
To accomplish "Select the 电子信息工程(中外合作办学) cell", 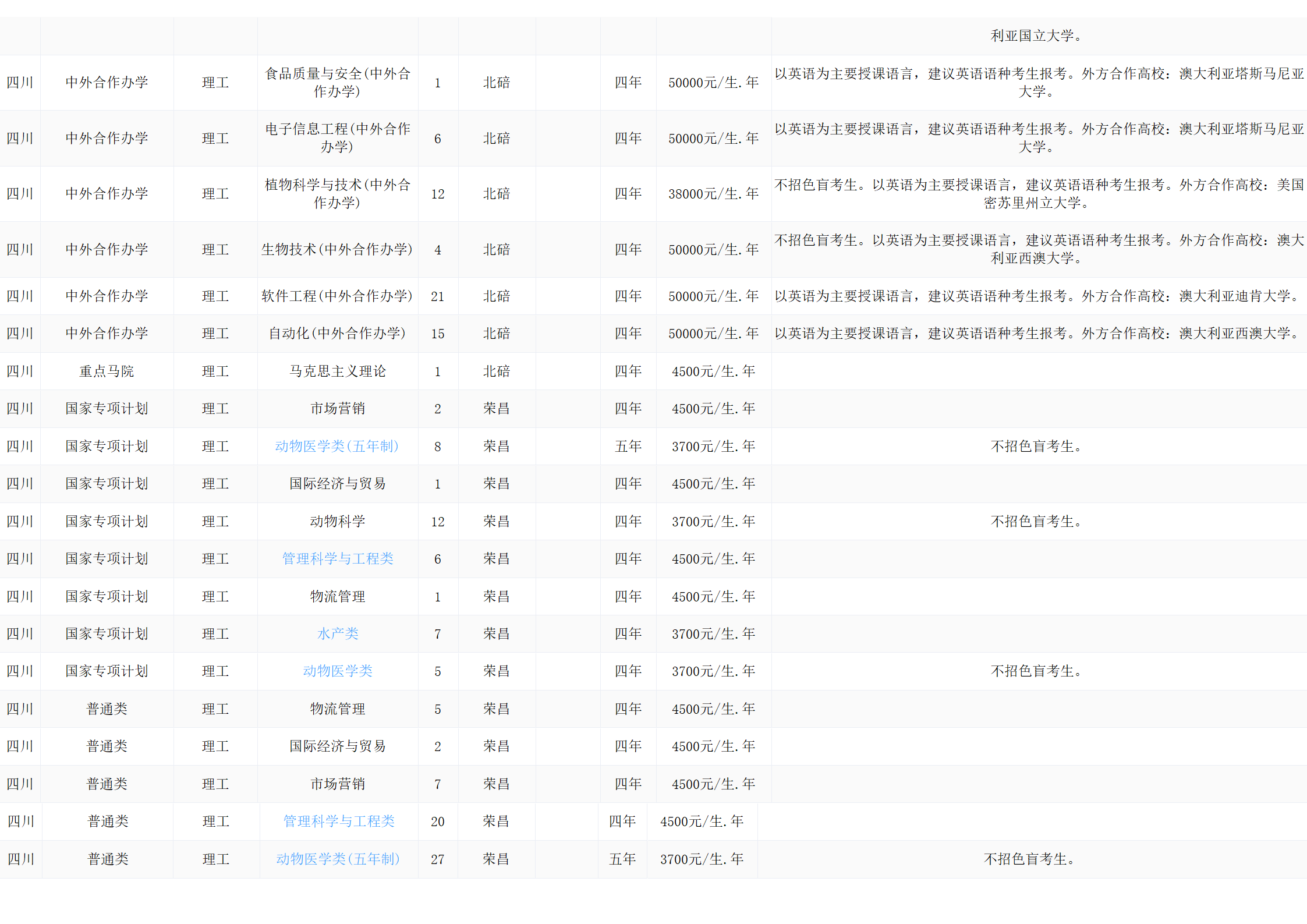I will 338,138.
